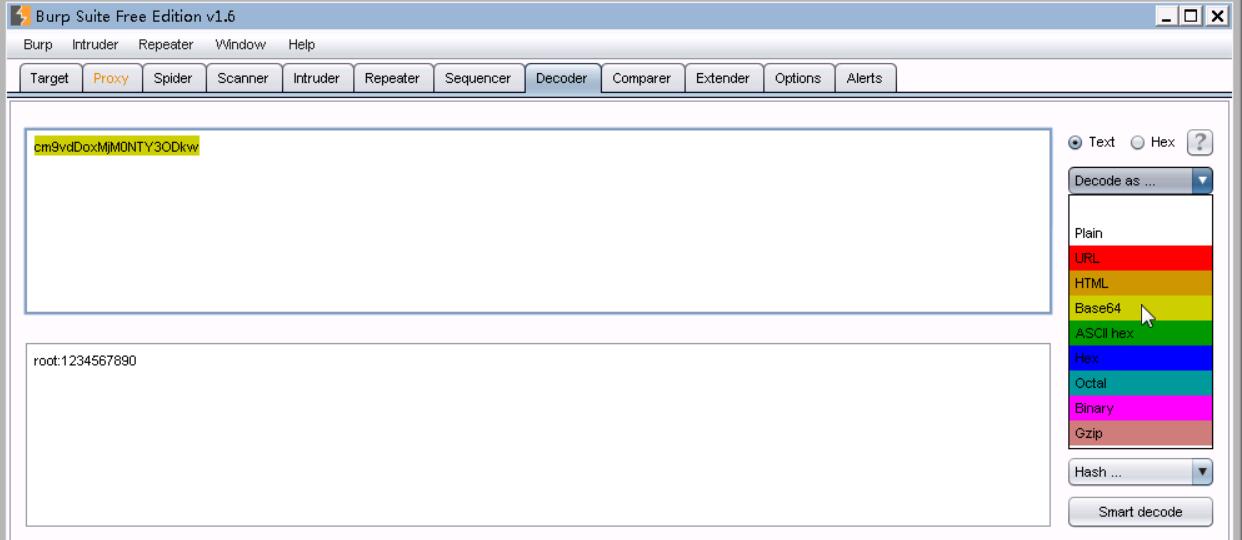Collapse the Decode as dropdown arrow
The height and width of the screenshot is (540, 1242).
point(1203,181)
